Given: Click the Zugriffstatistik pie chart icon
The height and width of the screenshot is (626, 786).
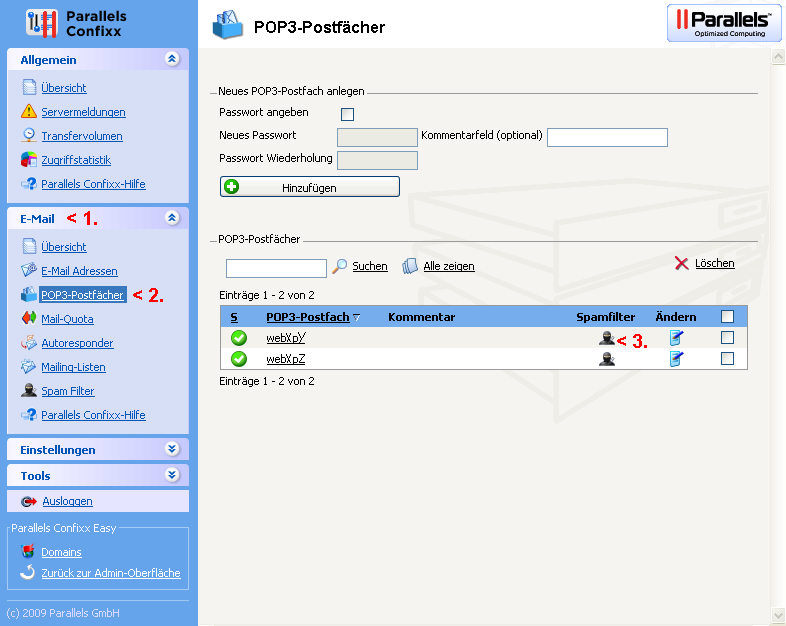Looking at the screenshot, I should [x=29, y=159].
